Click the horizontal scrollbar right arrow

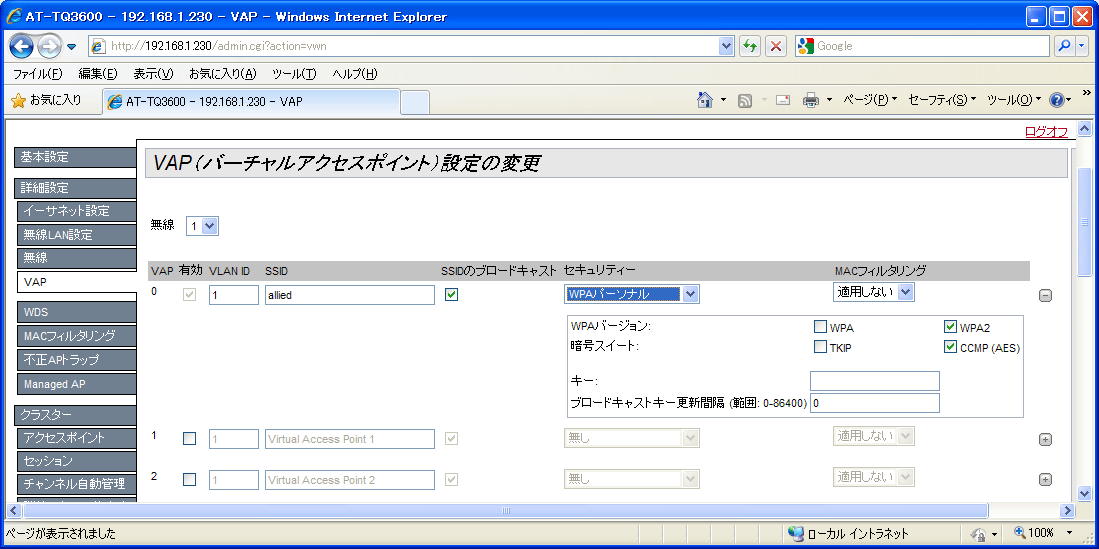coord(1067,510)
